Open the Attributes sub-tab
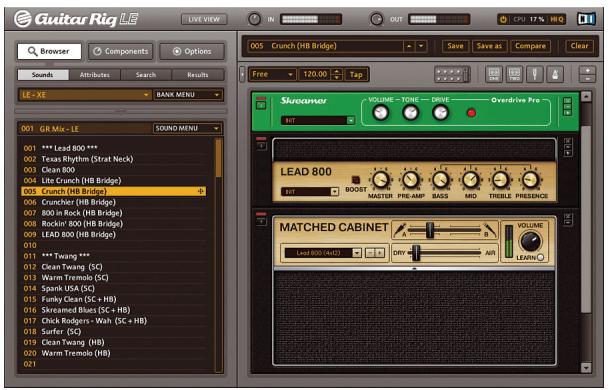Image resolution: width=609 pixels, height=390 pixels. click(x=94, y=75)
